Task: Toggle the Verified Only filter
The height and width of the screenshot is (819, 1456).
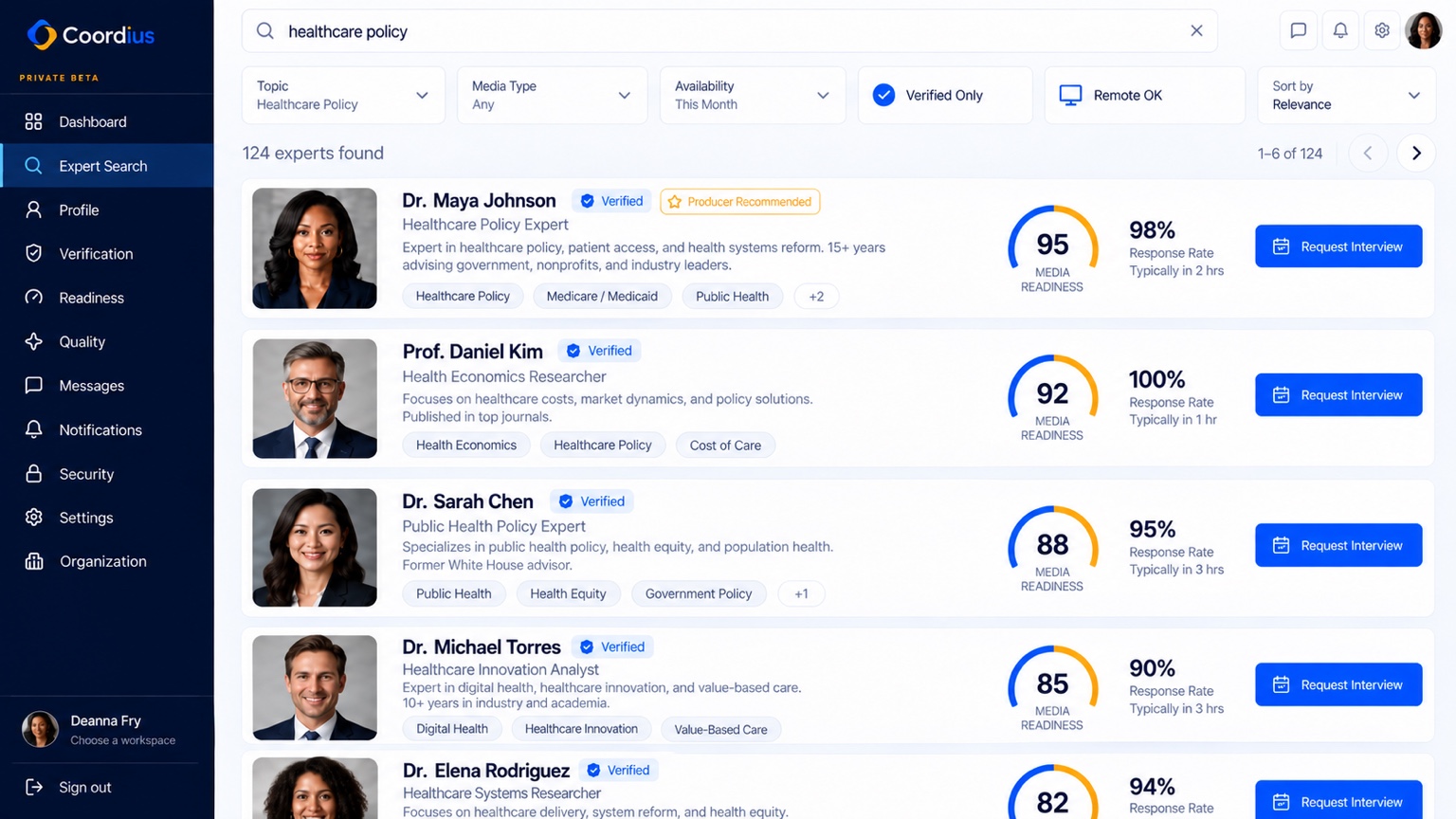Action: (x=945, y=95)
